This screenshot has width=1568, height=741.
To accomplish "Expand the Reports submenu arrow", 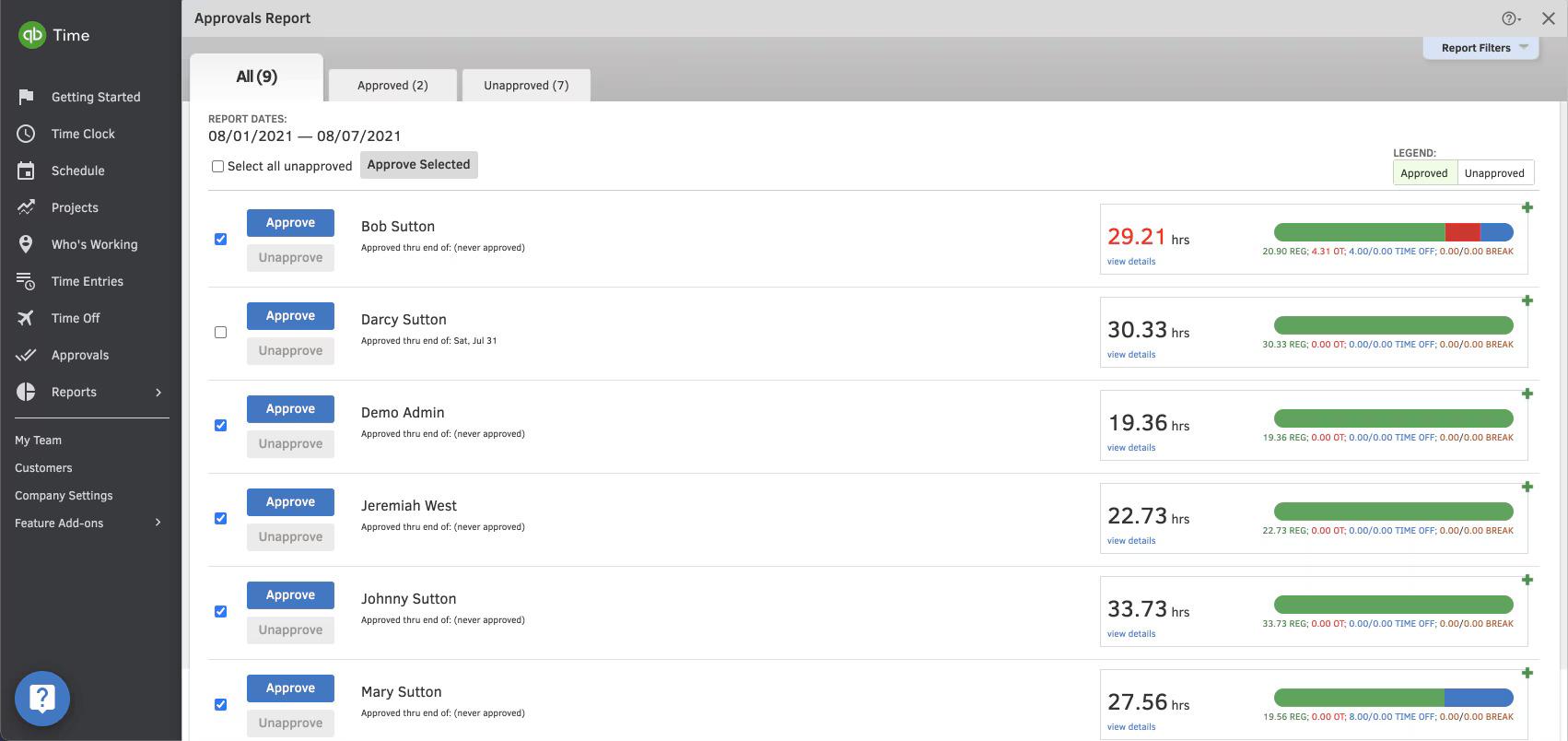I will point(158,392).
